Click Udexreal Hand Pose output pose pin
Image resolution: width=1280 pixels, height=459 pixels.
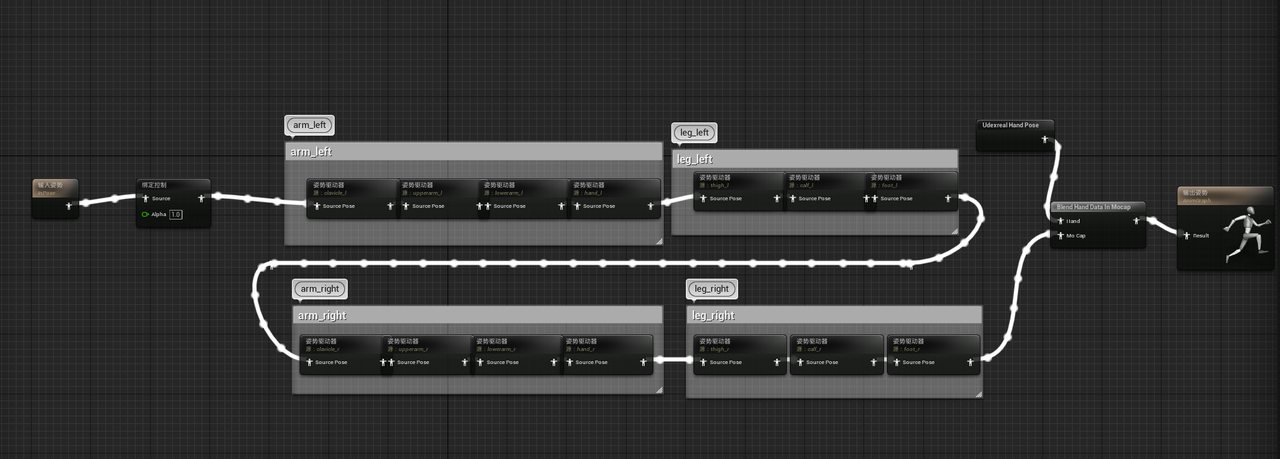point(1045,139)
